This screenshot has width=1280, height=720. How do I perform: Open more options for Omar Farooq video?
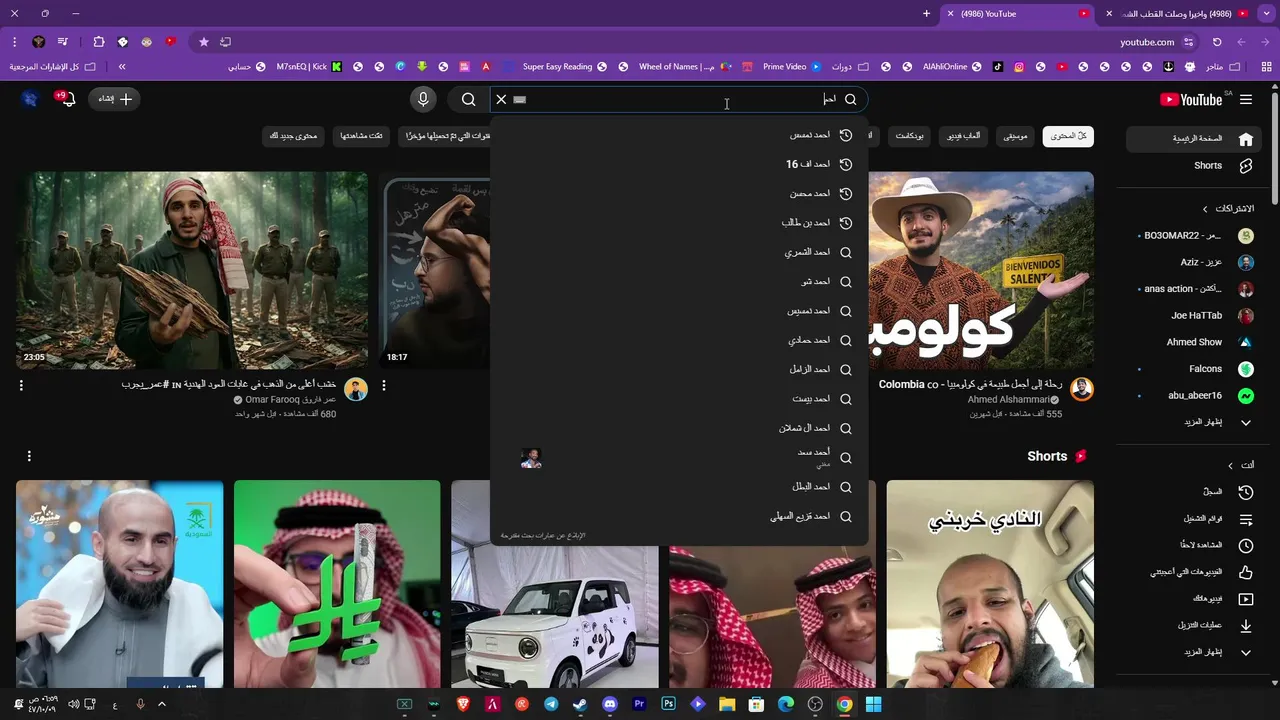coord(21,385)
